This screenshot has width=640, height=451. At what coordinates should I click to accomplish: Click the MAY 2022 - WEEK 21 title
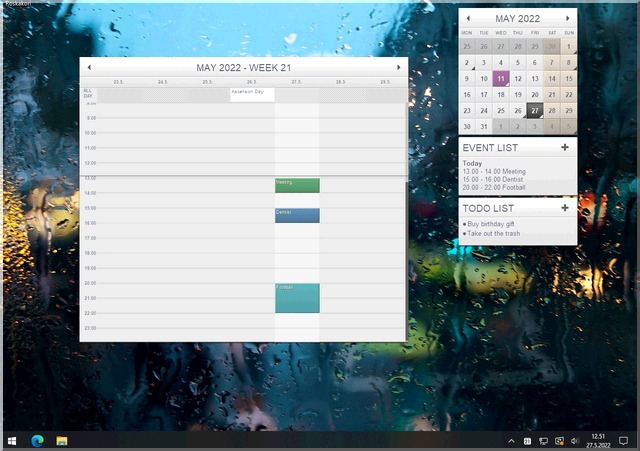(x=244, y=67)
